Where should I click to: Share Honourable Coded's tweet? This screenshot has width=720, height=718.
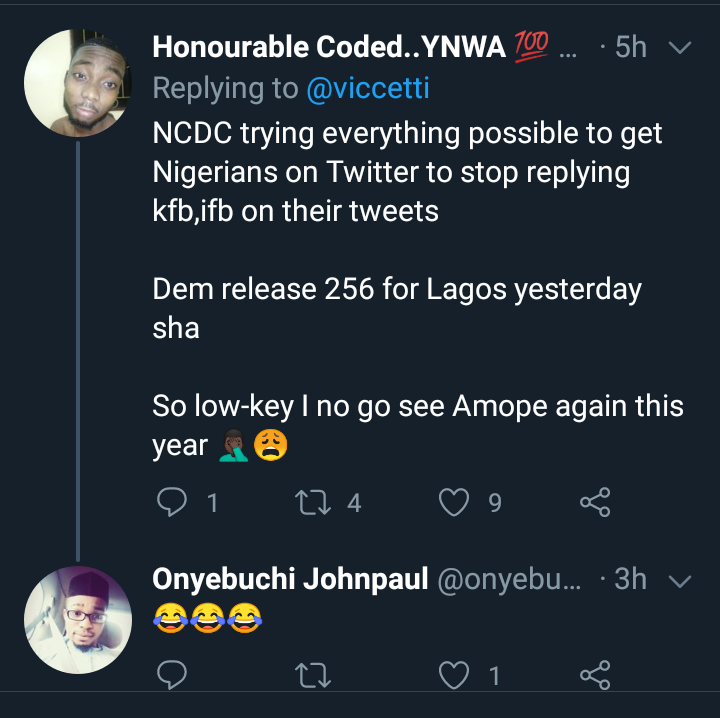[595, 502]
